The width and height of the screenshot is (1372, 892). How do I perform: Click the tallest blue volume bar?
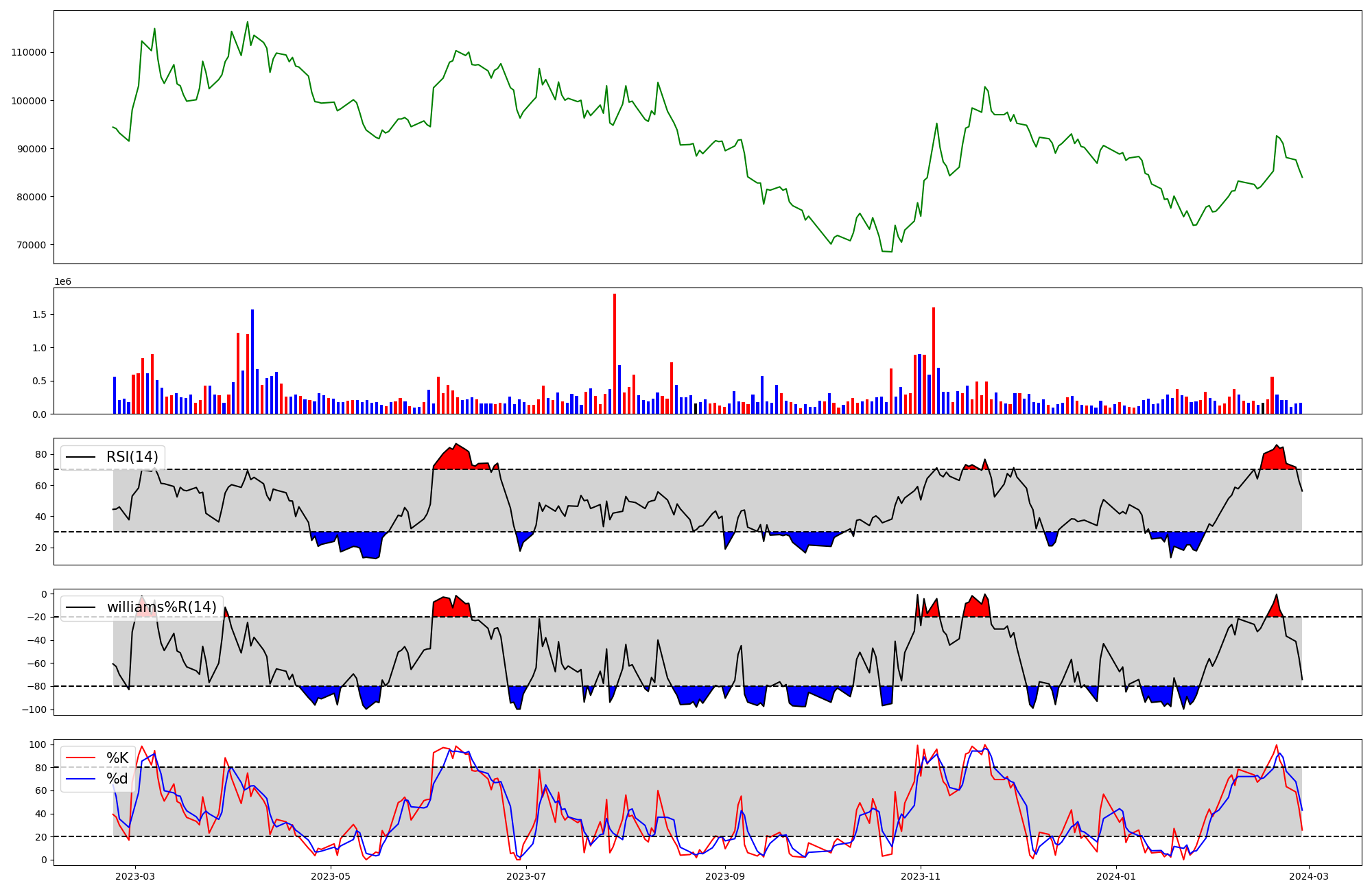click(252, 362)
